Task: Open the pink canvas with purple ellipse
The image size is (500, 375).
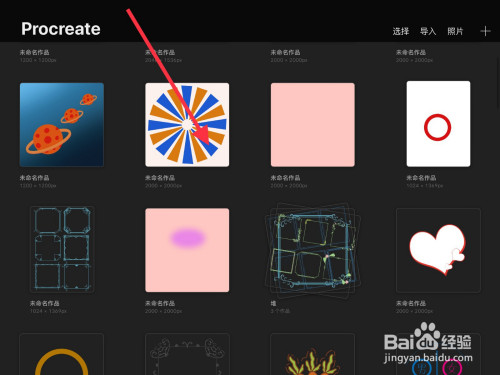Action: pos(187,250)
